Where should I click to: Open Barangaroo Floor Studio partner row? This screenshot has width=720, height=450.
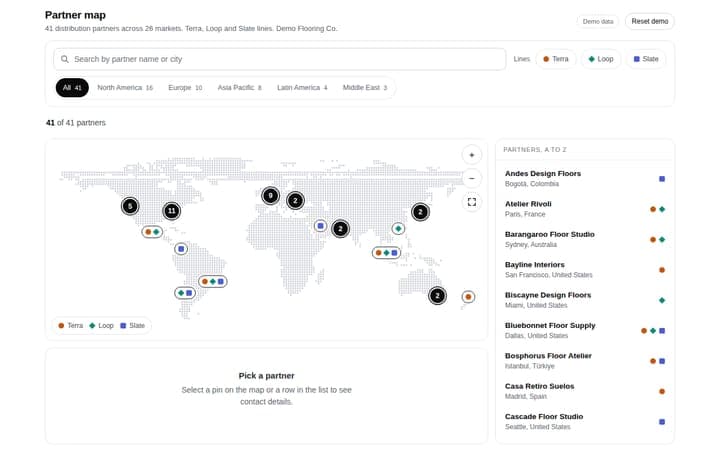(x=585, y=239)
